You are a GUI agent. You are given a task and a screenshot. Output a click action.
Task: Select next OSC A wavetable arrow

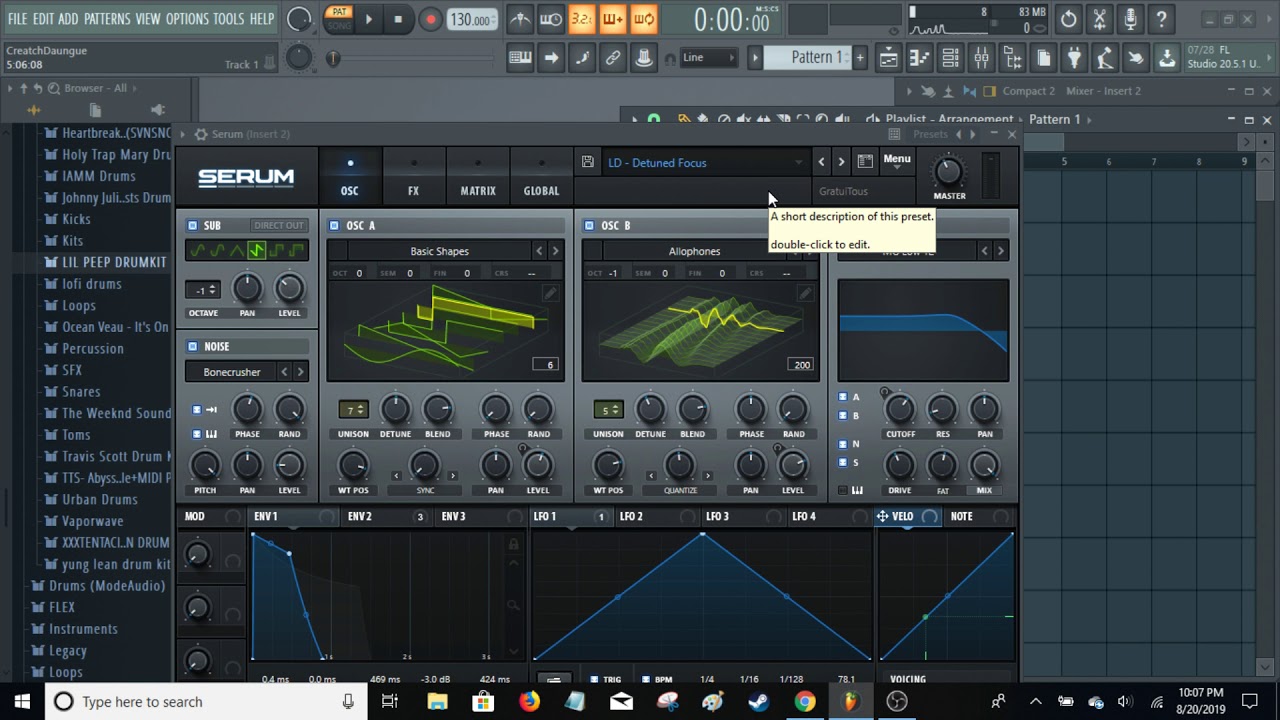point(556,251)
